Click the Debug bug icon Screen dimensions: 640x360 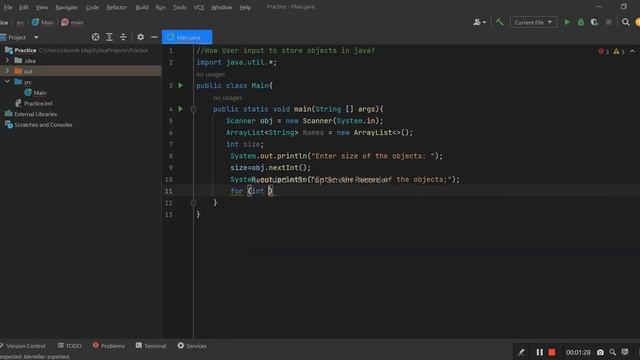point(581,22)
